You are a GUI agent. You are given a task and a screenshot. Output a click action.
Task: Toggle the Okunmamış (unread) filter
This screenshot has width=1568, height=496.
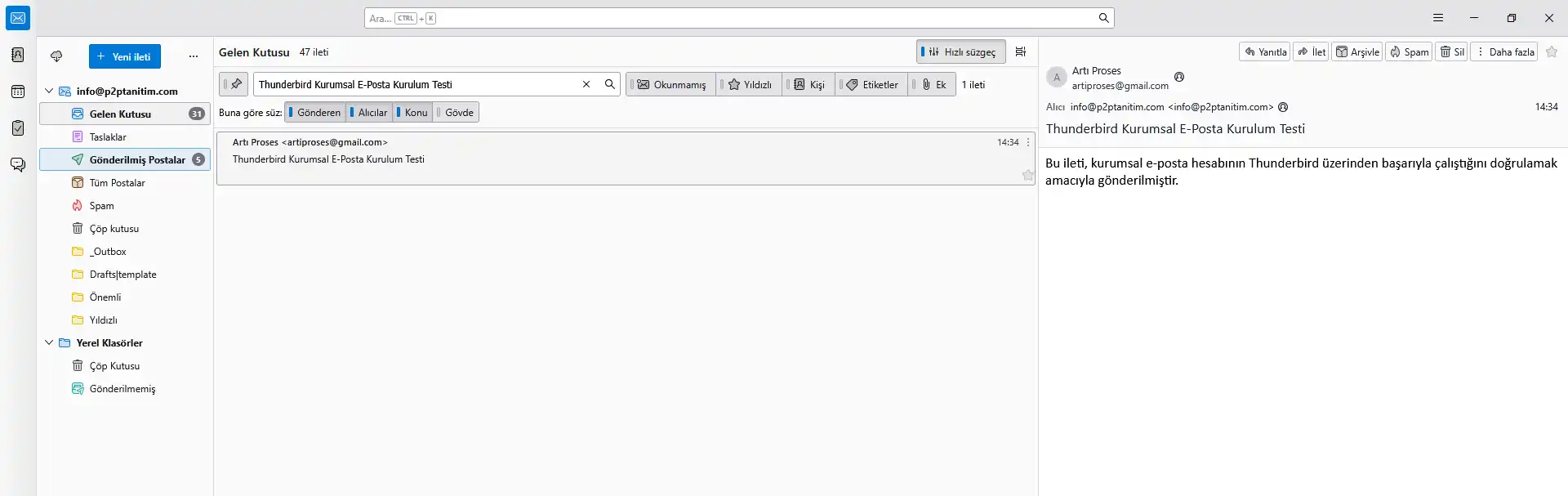tap(671, 84)
